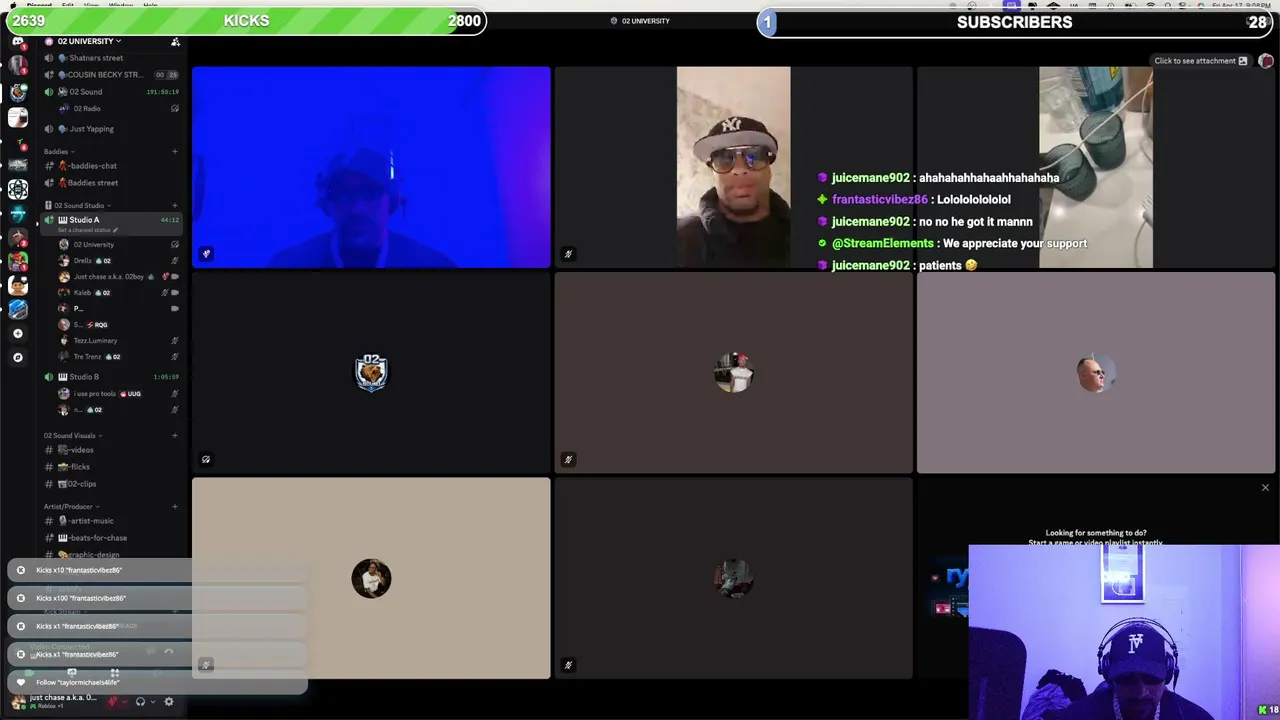Dismiss Kicks x10 notification with X icon

click(x=20, y=570)
